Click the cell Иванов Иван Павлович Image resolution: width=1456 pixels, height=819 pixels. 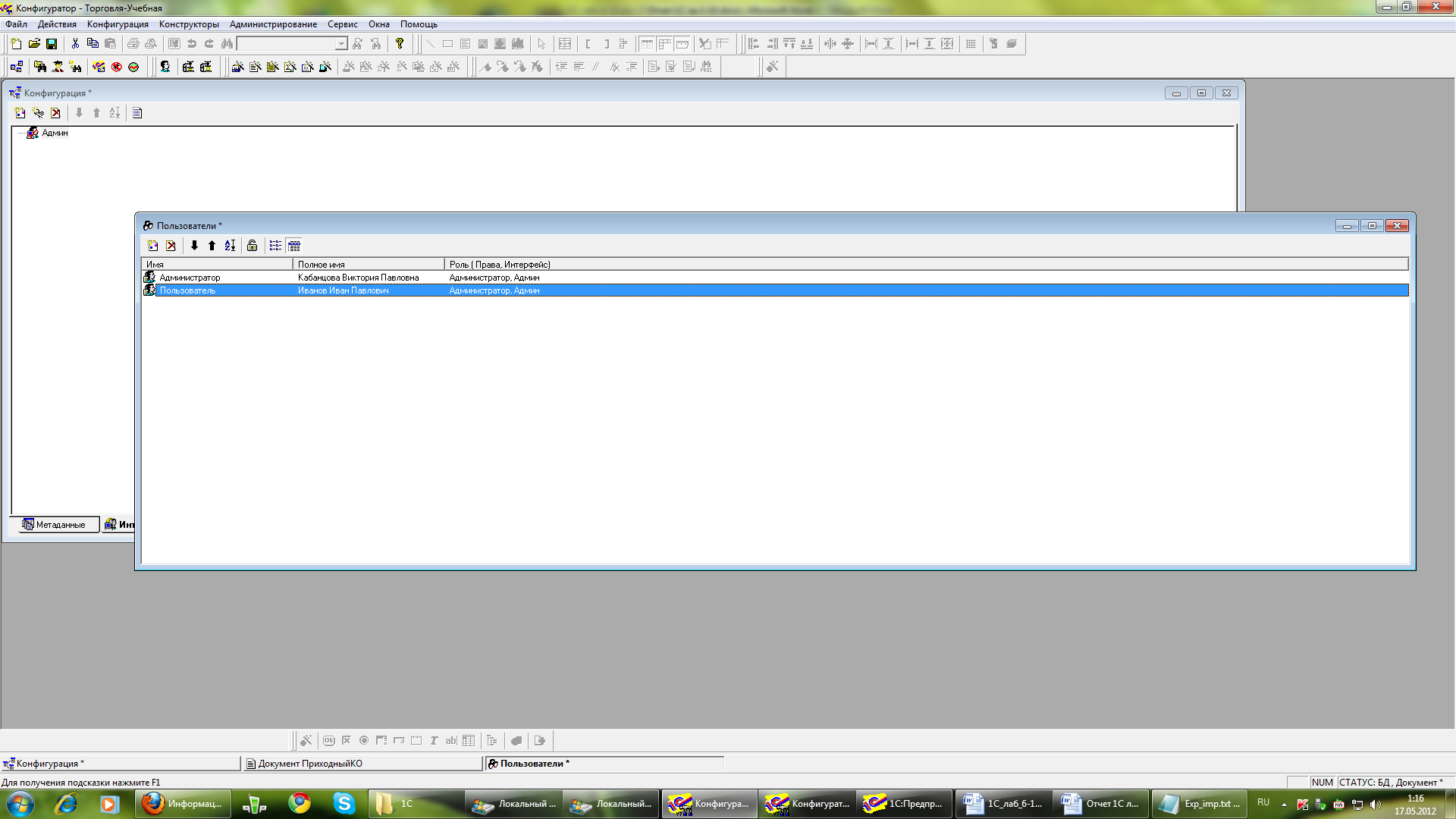pos(343,290)
